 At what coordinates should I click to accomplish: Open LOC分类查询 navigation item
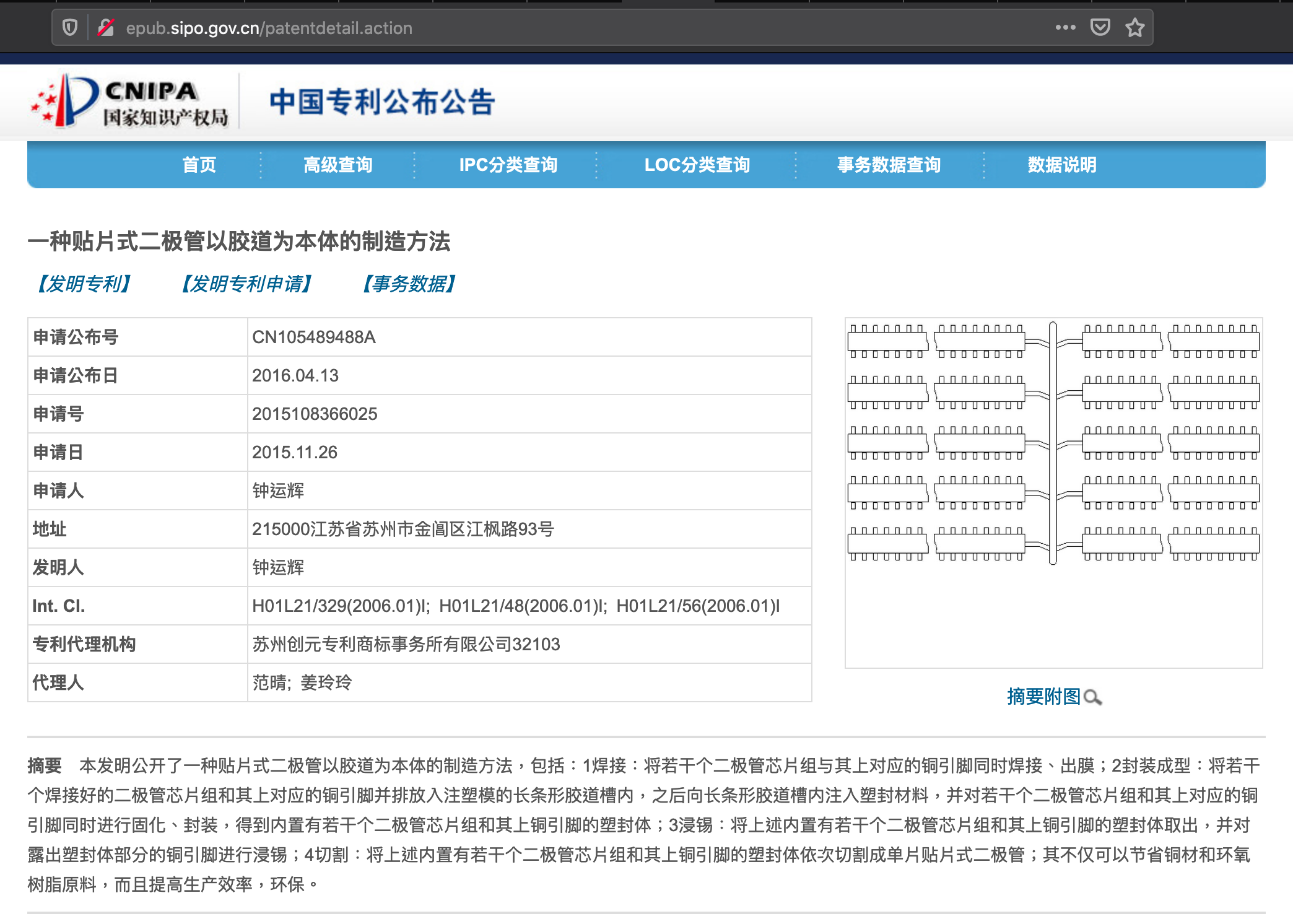coord(697,165)
